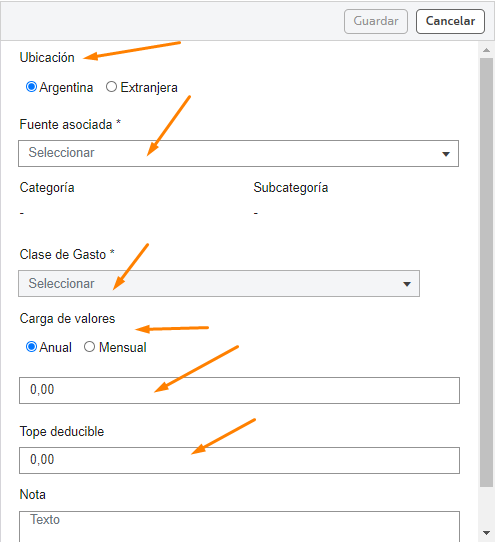Click the Clase de Gasto arrow icon
This screenshot has width=504, height=542.
pyautogui.click(x=407, y=284)
